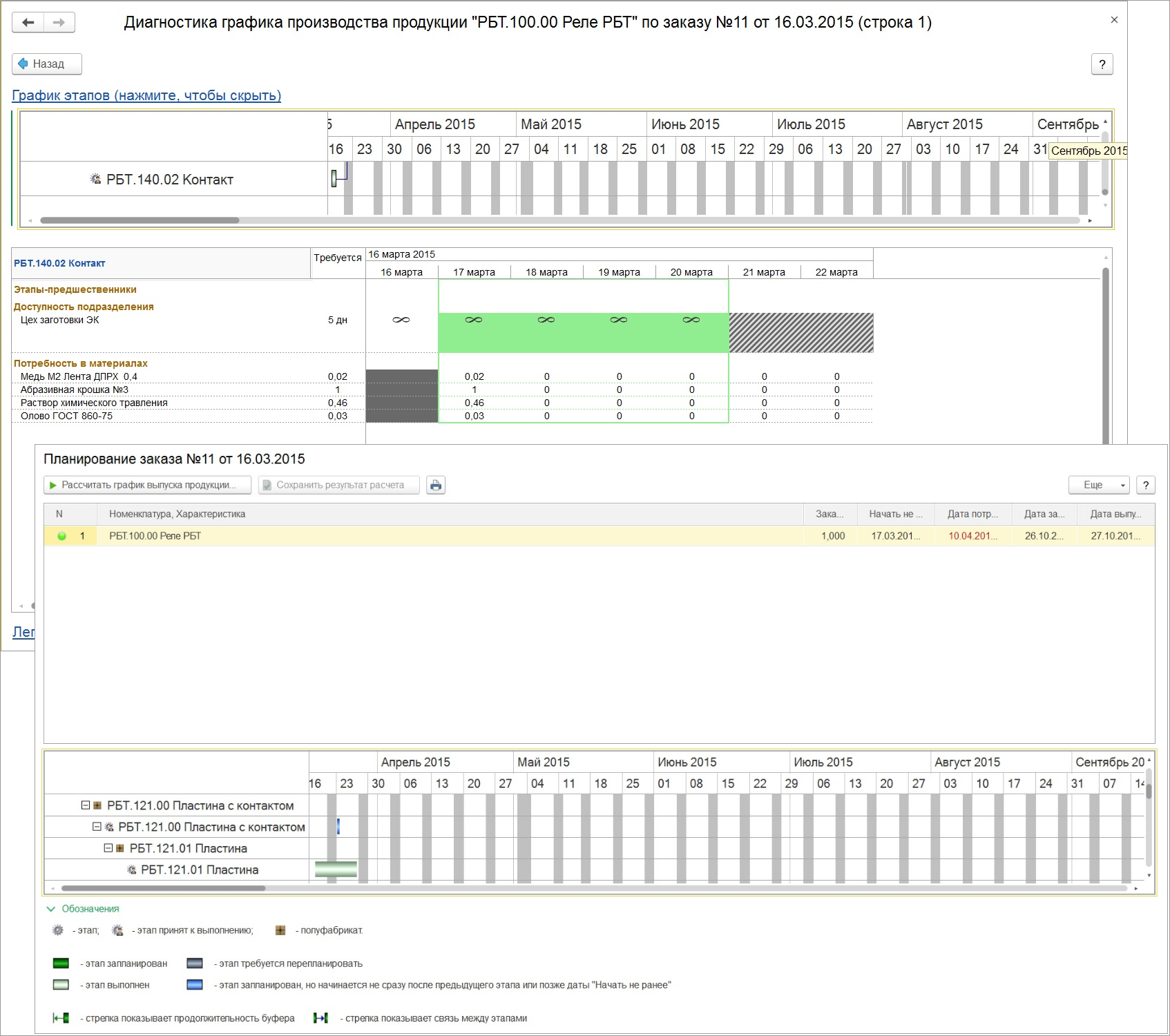Image resolution: width=1170 pixels, height=1036 pixels.
Task: Click the РБТ.140.02 Контакт link in diagnostics table
Action: pyautogui.click(x=59, y=263)
